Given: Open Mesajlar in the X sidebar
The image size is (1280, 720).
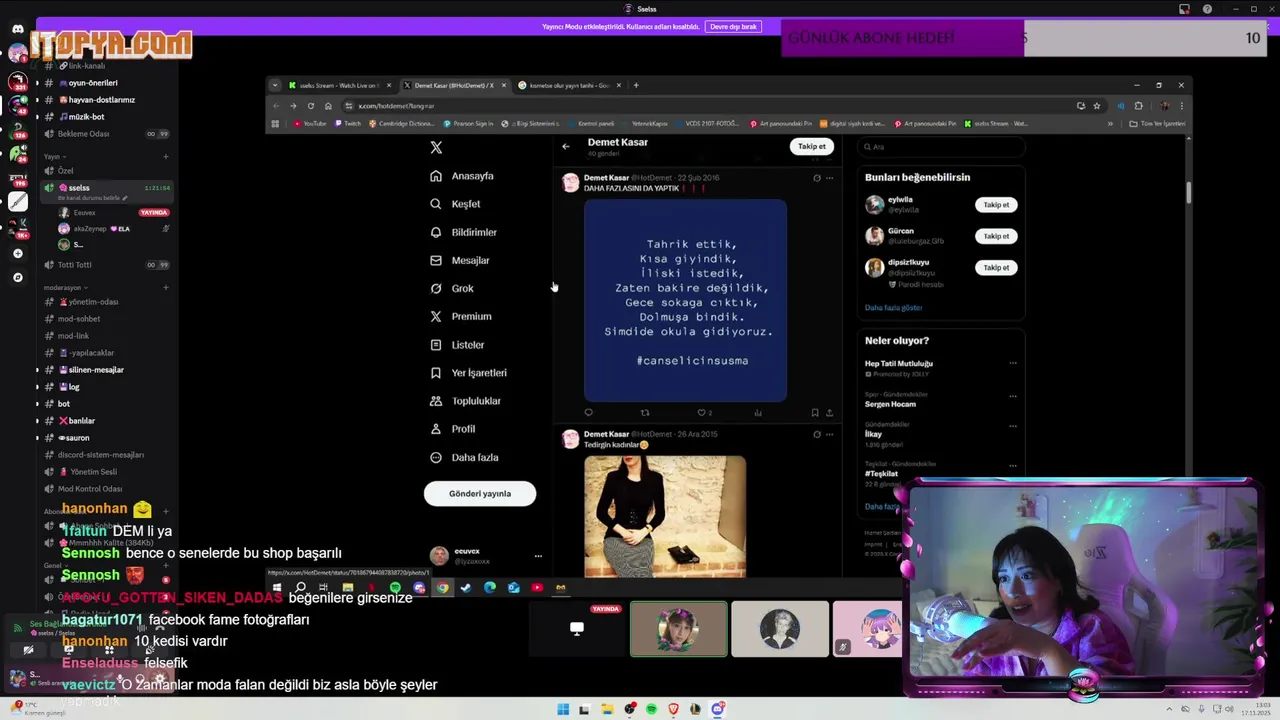Looking at the screenshot, I should click(x=459, y=260).
